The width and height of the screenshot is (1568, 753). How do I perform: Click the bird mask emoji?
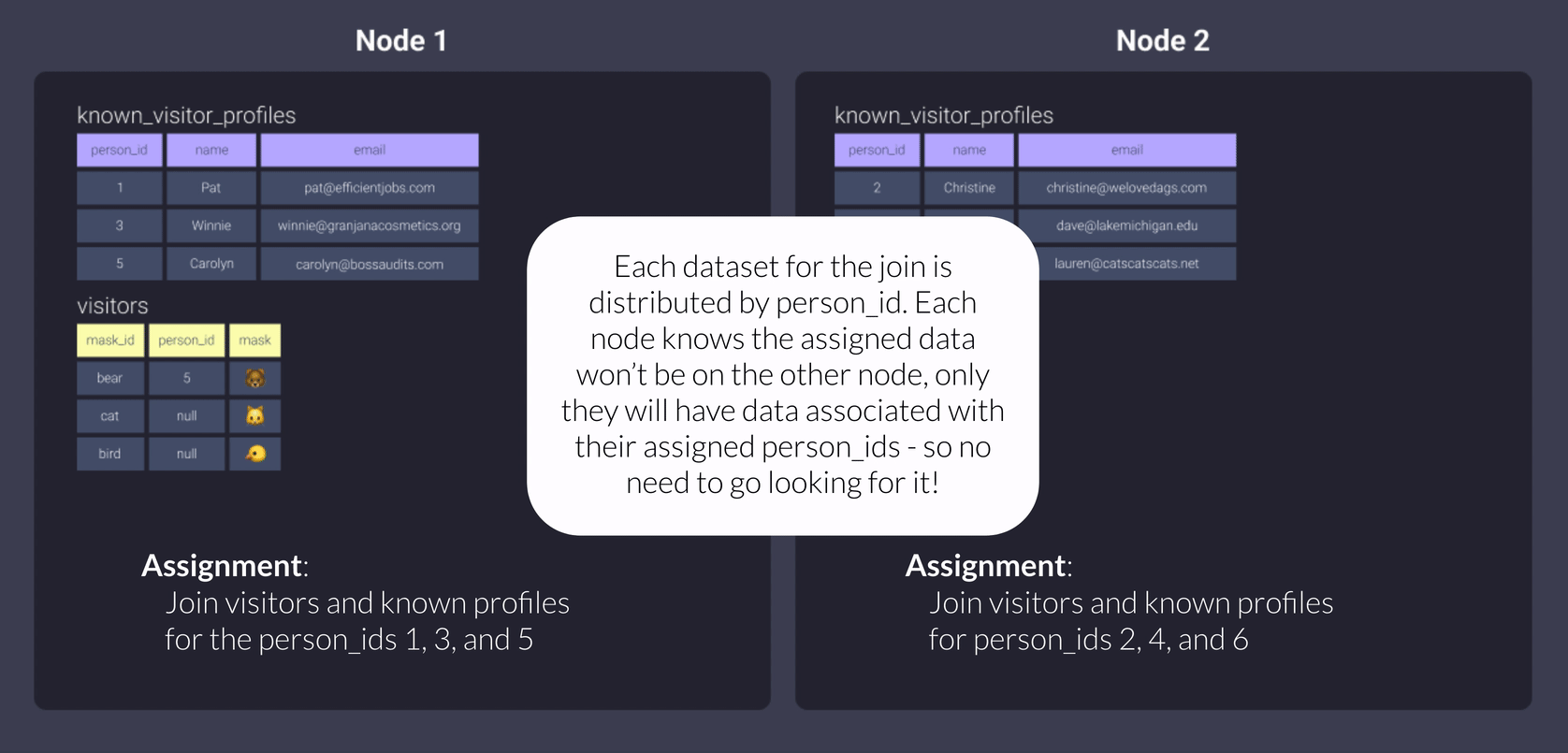(254, 454)
